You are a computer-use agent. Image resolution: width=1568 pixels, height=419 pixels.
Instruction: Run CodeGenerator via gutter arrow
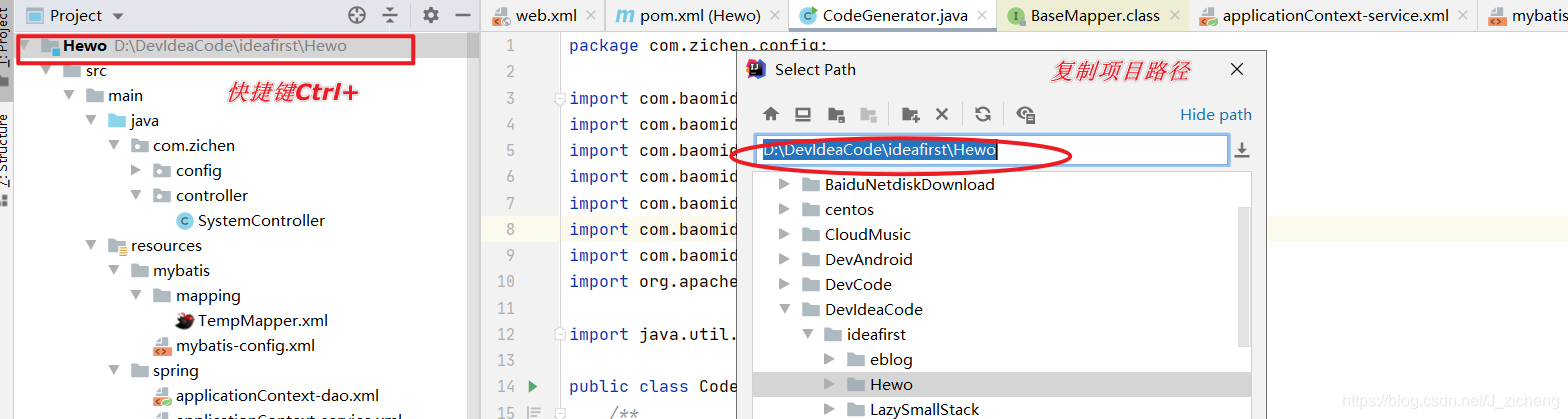(x=532, y=386)
